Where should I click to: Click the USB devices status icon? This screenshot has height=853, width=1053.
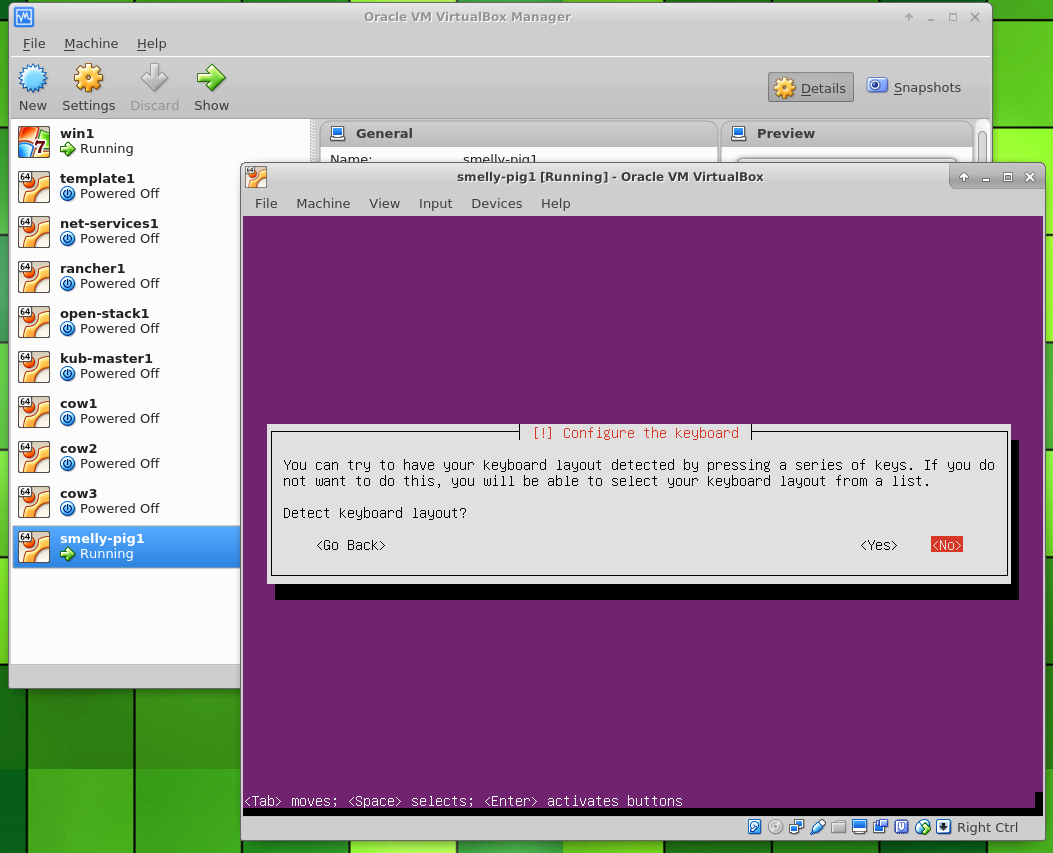click(817, 827)
